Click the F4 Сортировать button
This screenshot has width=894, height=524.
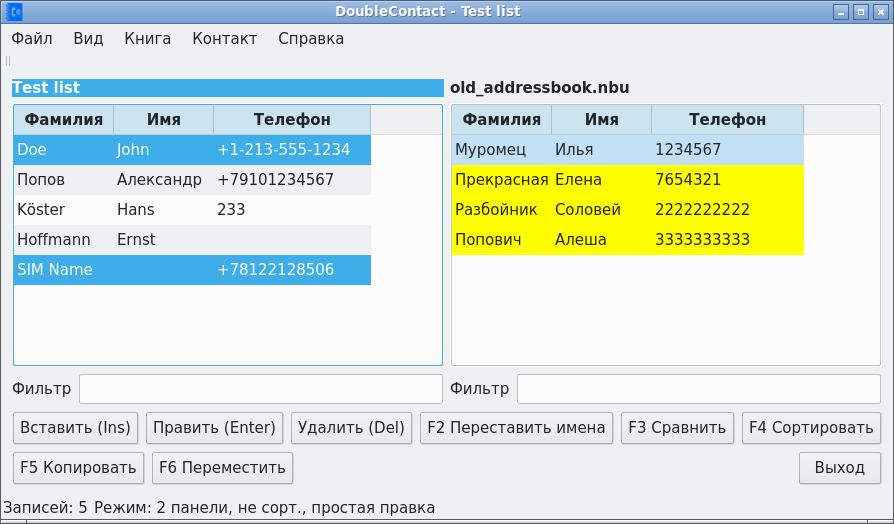click(811, 428)
